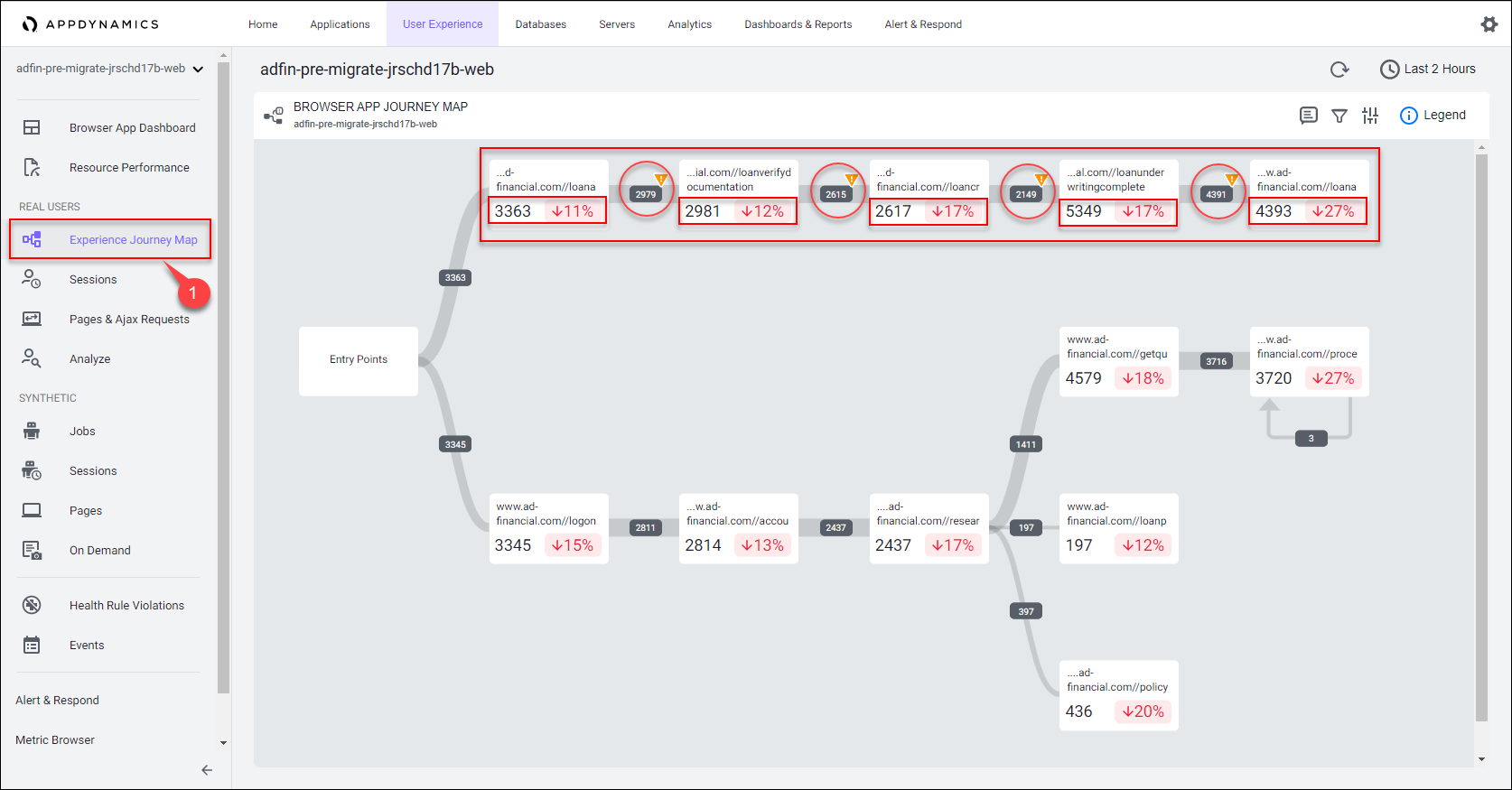The width and height of the screenshot is (1512, 790).
Task: Open Browser App Dashboard from sidebar
Action: click(x=132, y=128)
